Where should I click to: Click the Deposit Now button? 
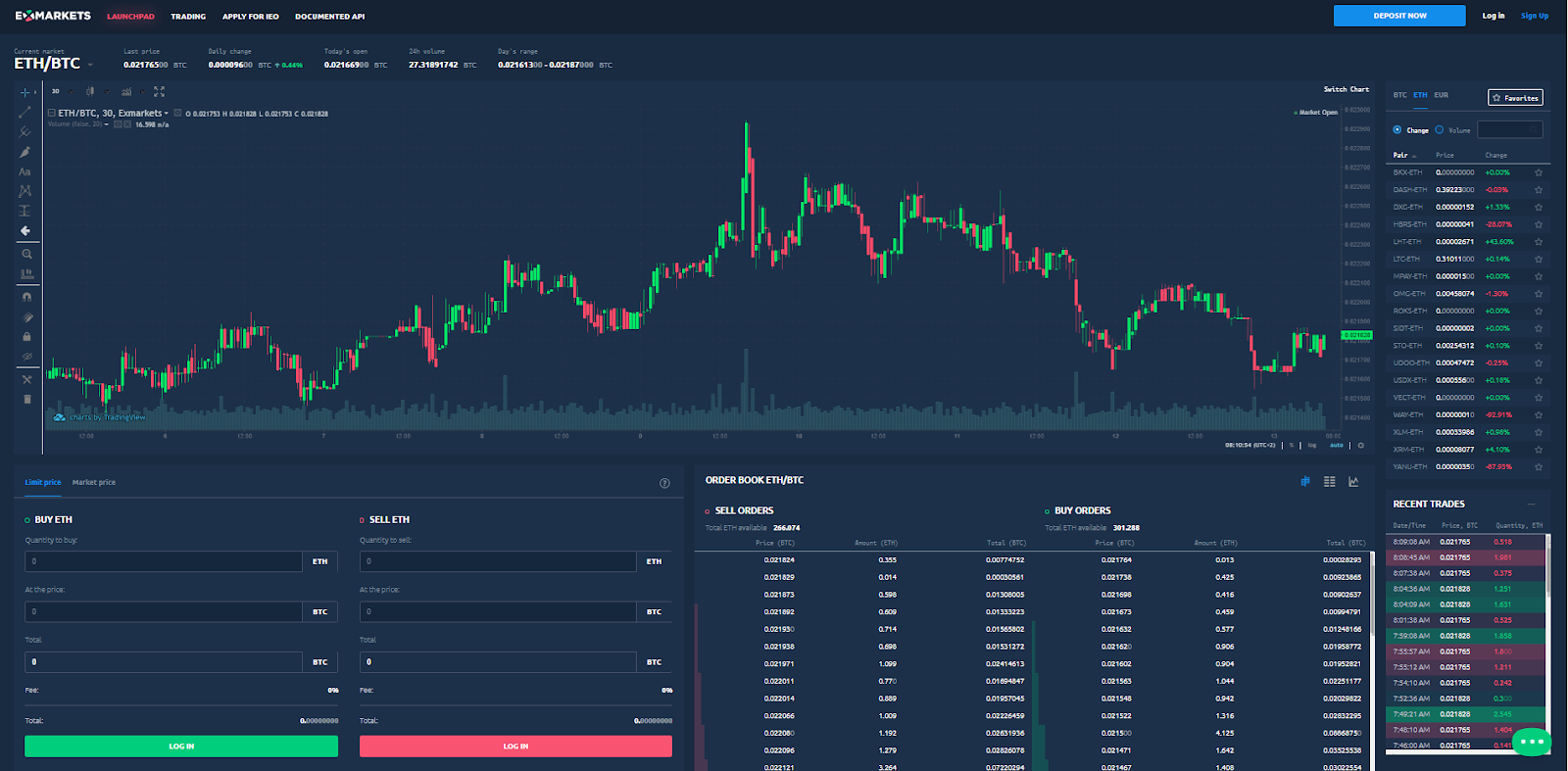(x=1398, y=16)
